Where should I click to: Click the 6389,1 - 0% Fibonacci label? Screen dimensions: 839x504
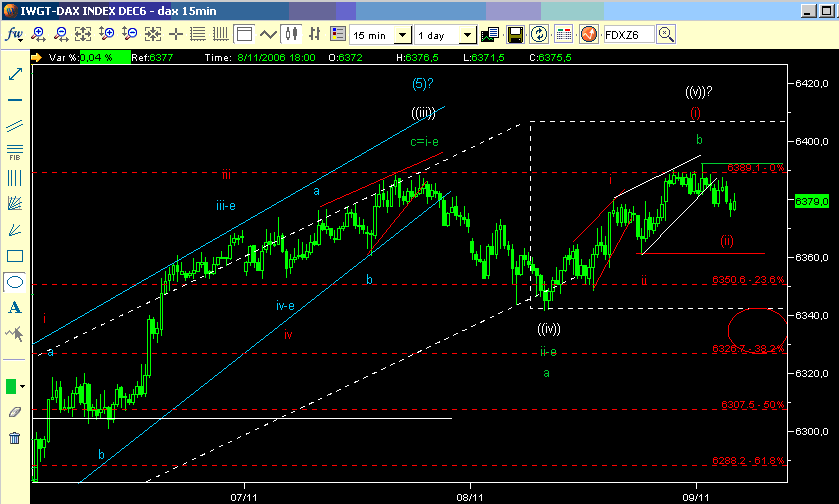point(756,168)
